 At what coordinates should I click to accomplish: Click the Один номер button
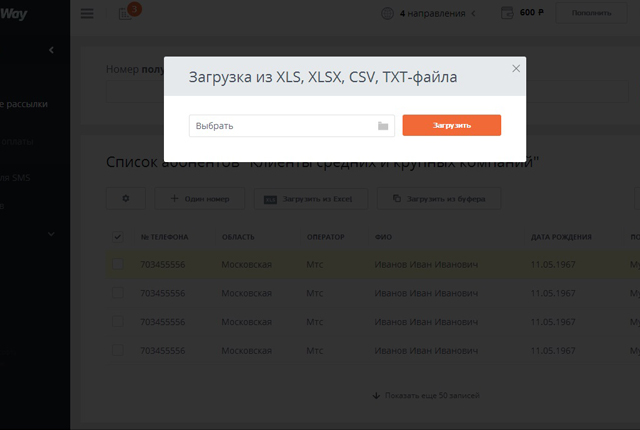(200, 198)
